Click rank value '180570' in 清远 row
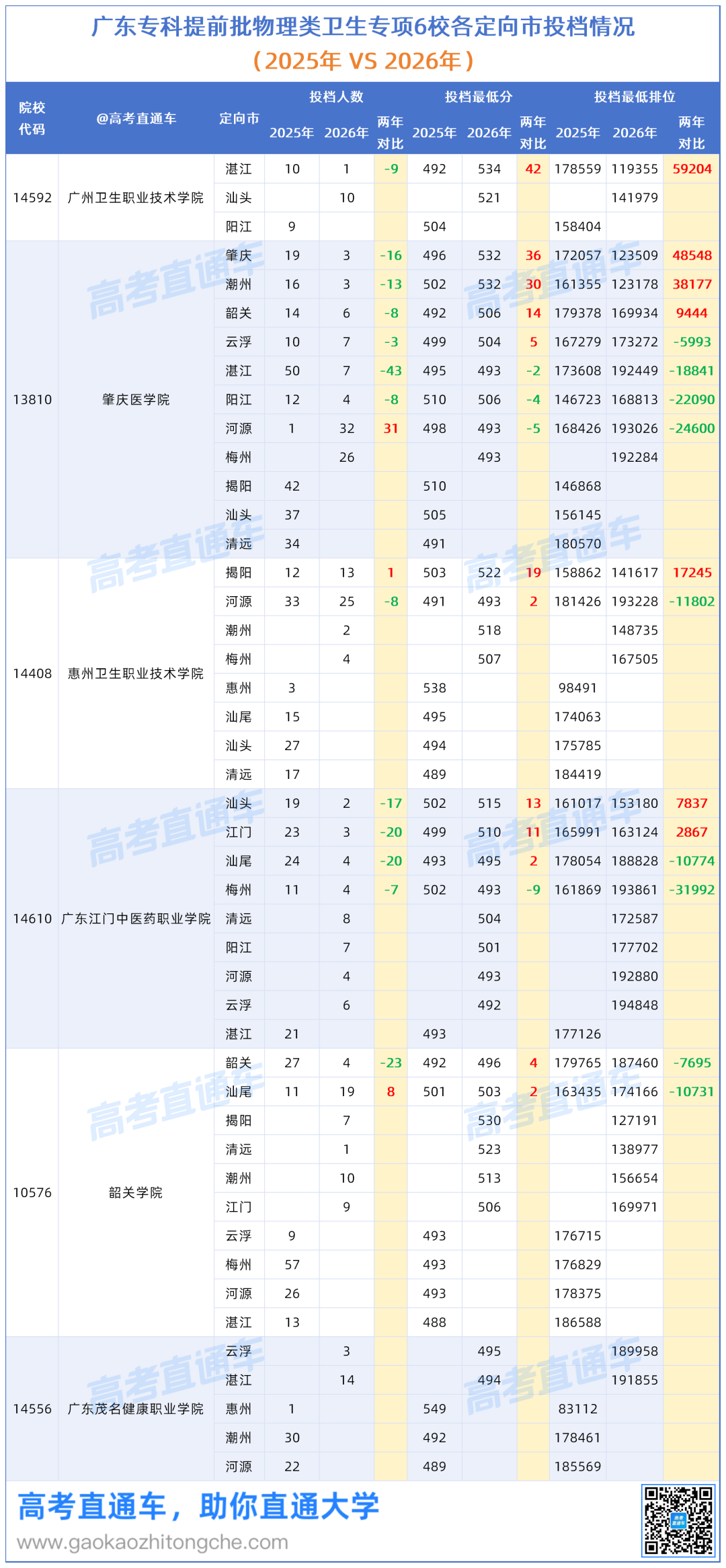 click(x=577, y=544)
